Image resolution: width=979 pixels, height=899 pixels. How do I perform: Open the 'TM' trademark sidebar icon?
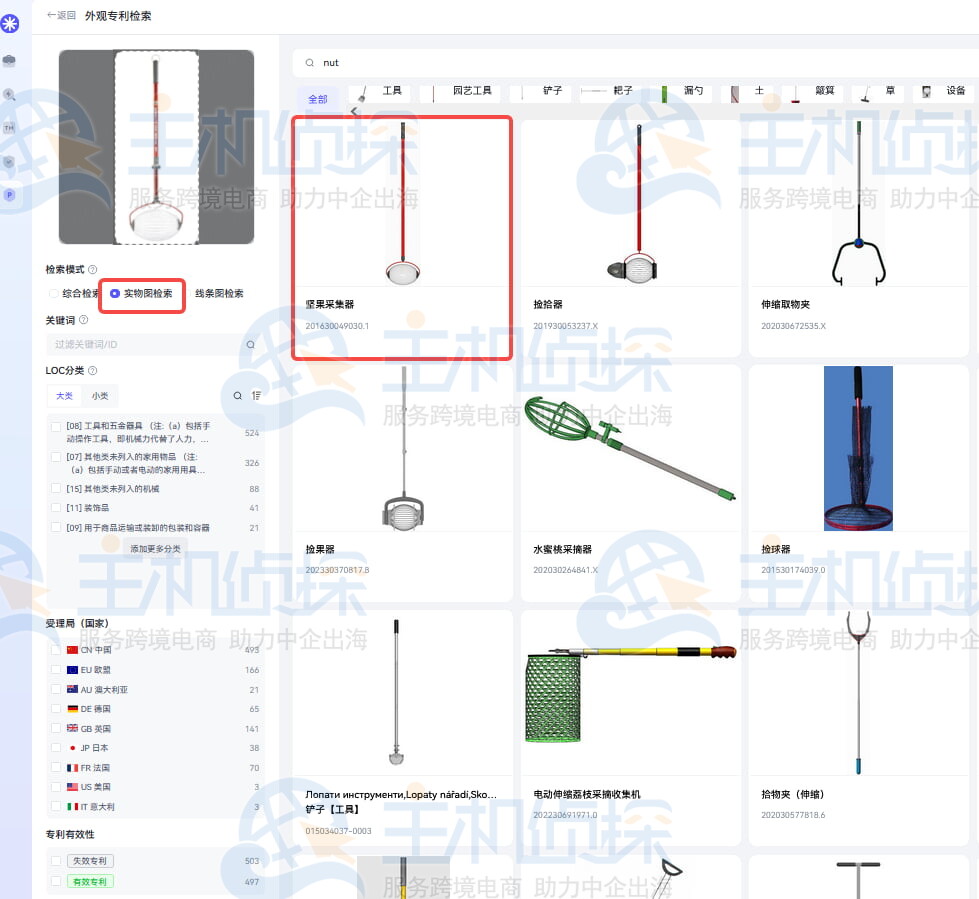click(10, 128)
